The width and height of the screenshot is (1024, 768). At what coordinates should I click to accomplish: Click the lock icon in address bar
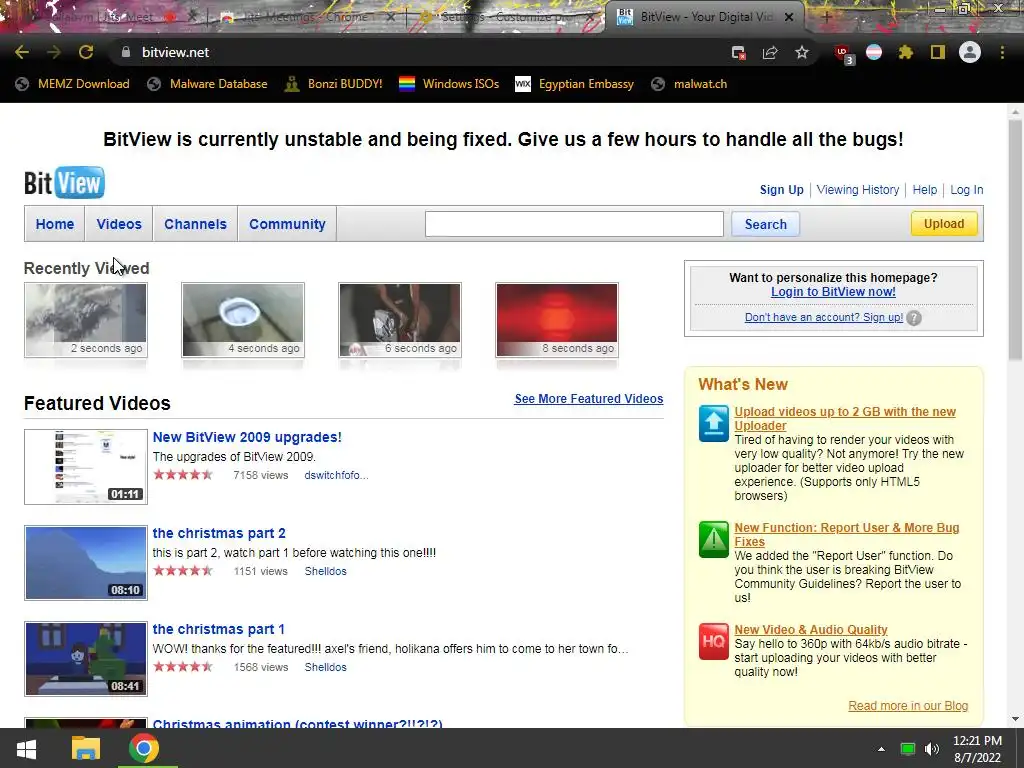tap(126, 52)
